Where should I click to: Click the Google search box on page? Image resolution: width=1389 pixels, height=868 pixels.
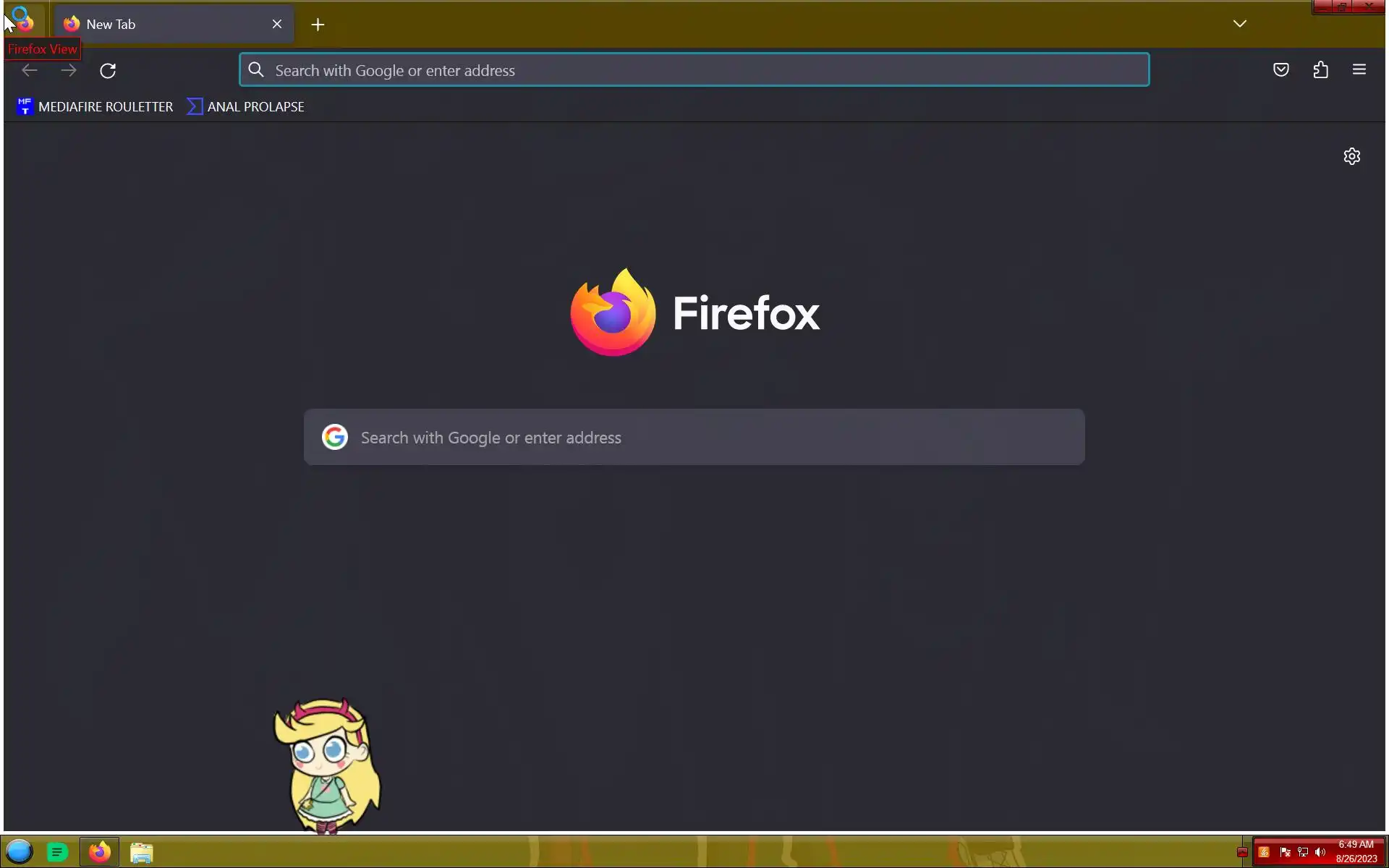point(694,438)
